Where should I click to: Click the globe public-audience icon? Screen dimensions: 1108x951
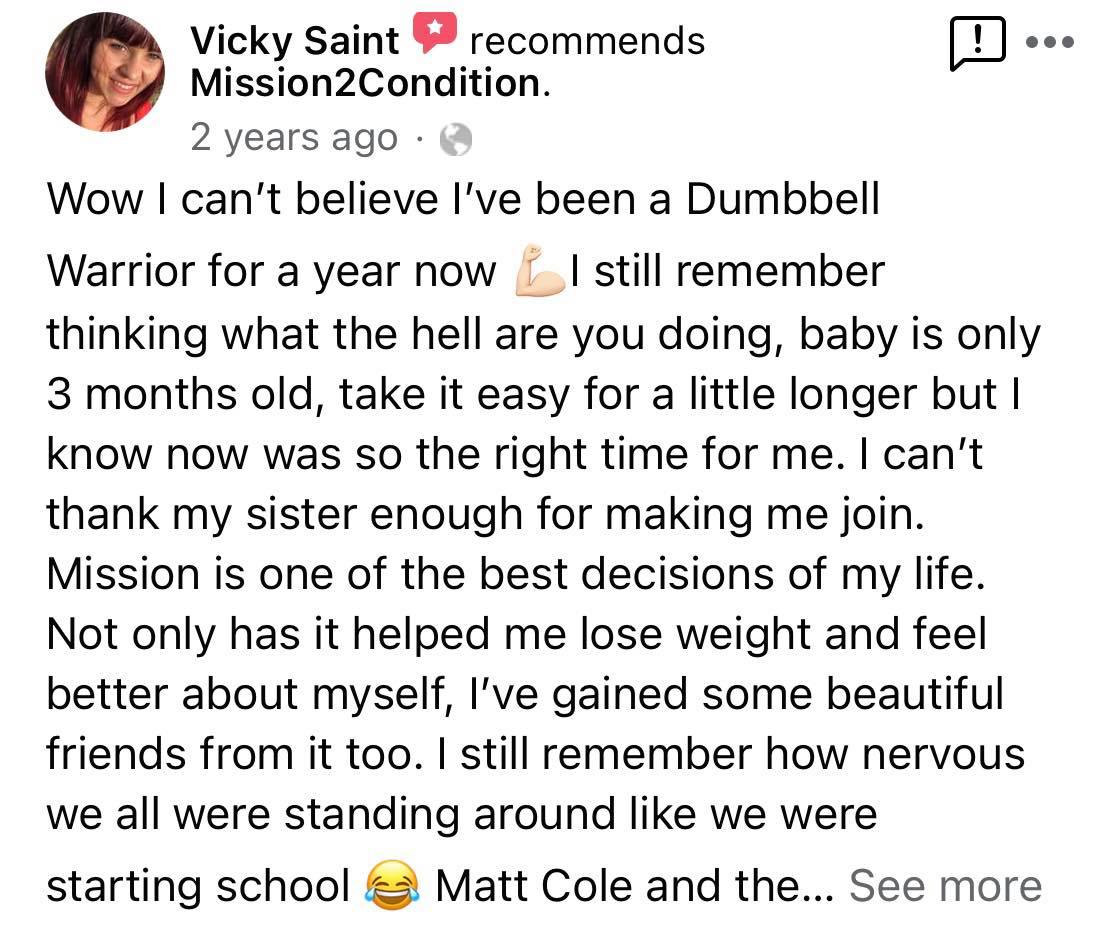click(x=456, y=139)
